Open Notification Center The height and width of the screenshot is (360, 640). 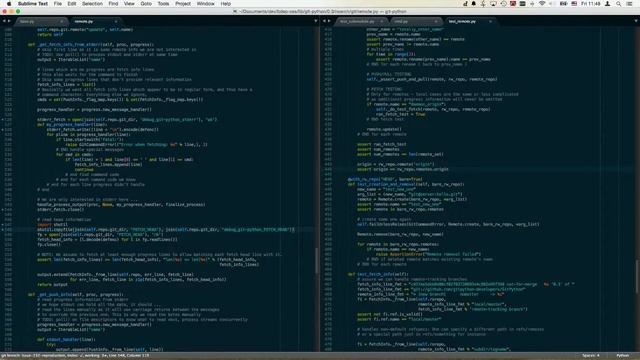630,4
